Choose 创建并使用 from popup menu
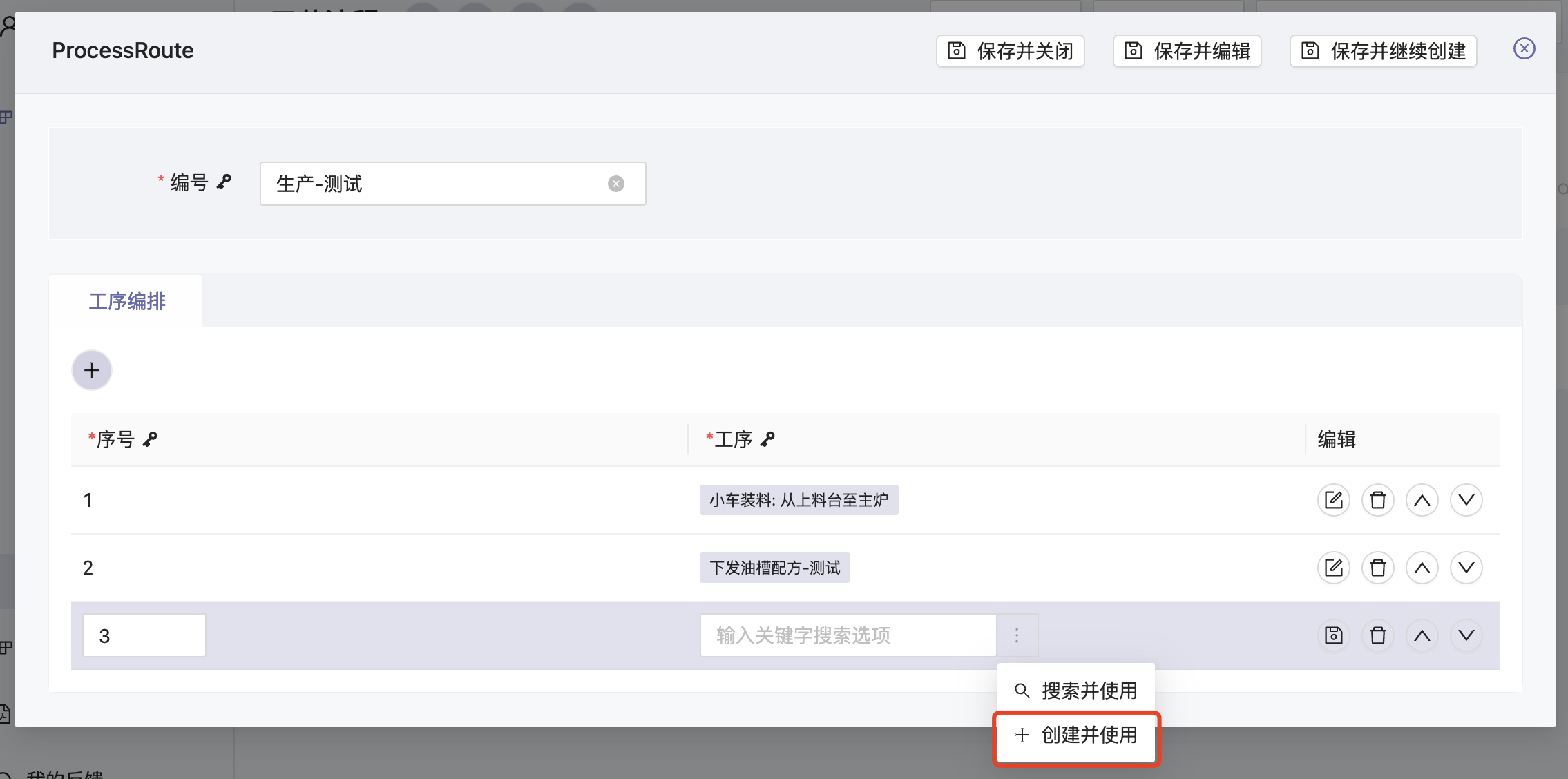 [1076, 735]
